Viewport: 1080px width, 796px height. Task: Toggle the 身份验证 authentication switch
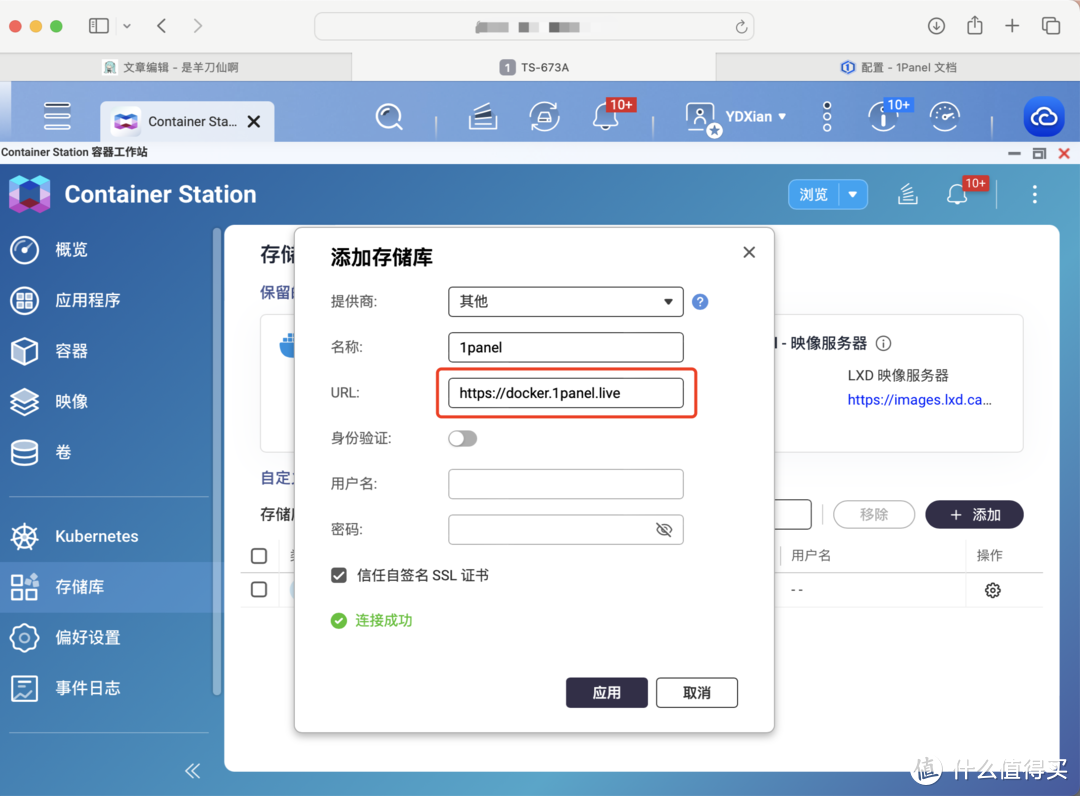coord(463,438)
